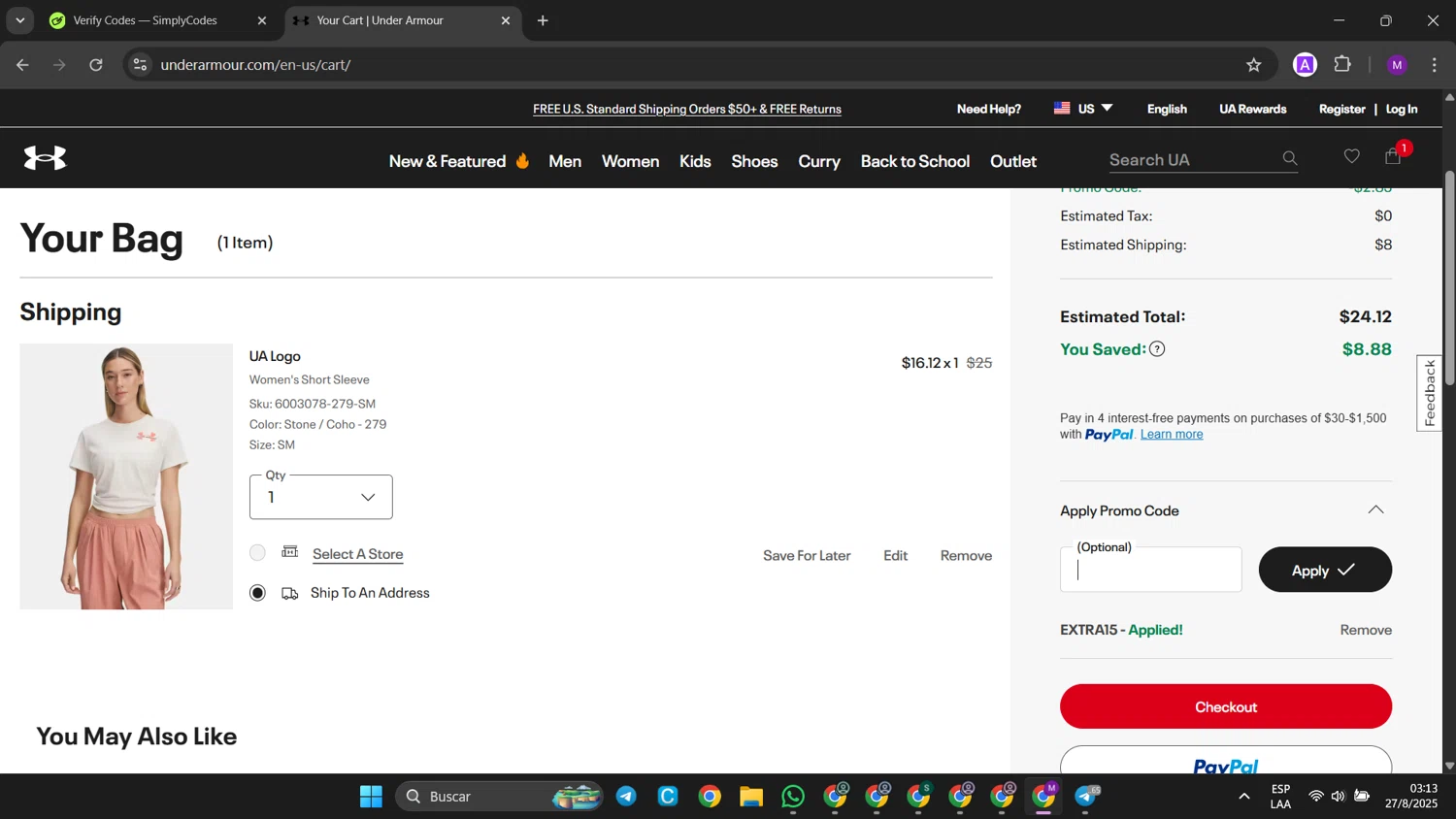The width and height of the screenshot is (1456, 819).
Task: Open free shipping and returns banner link
Action: click(x=687, y=109)
